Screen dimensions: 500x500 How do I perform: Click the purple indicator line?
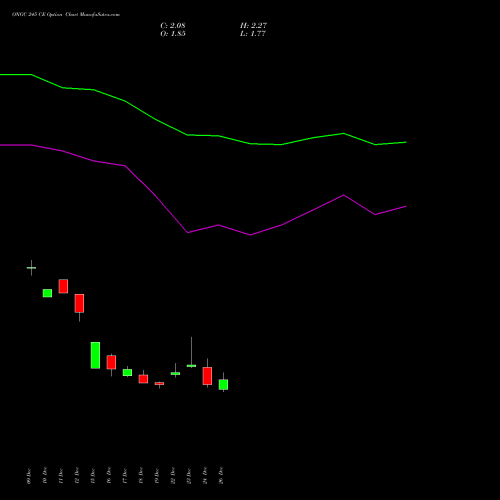click(188, 232)
